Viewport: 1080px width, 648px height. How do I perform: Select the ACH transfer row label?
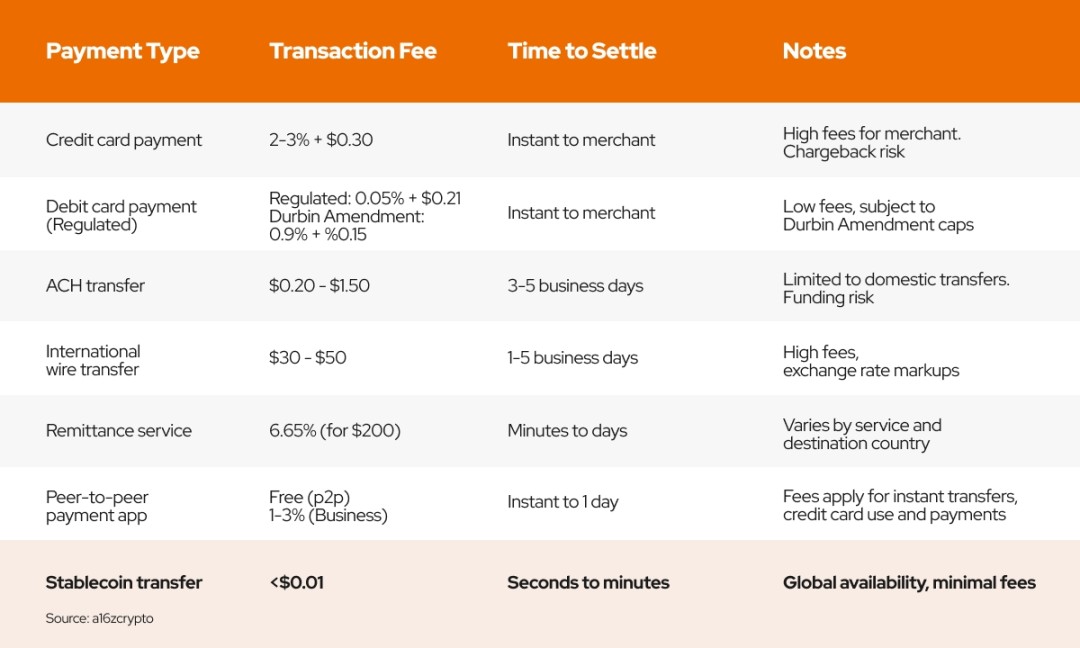click(95, 286)
